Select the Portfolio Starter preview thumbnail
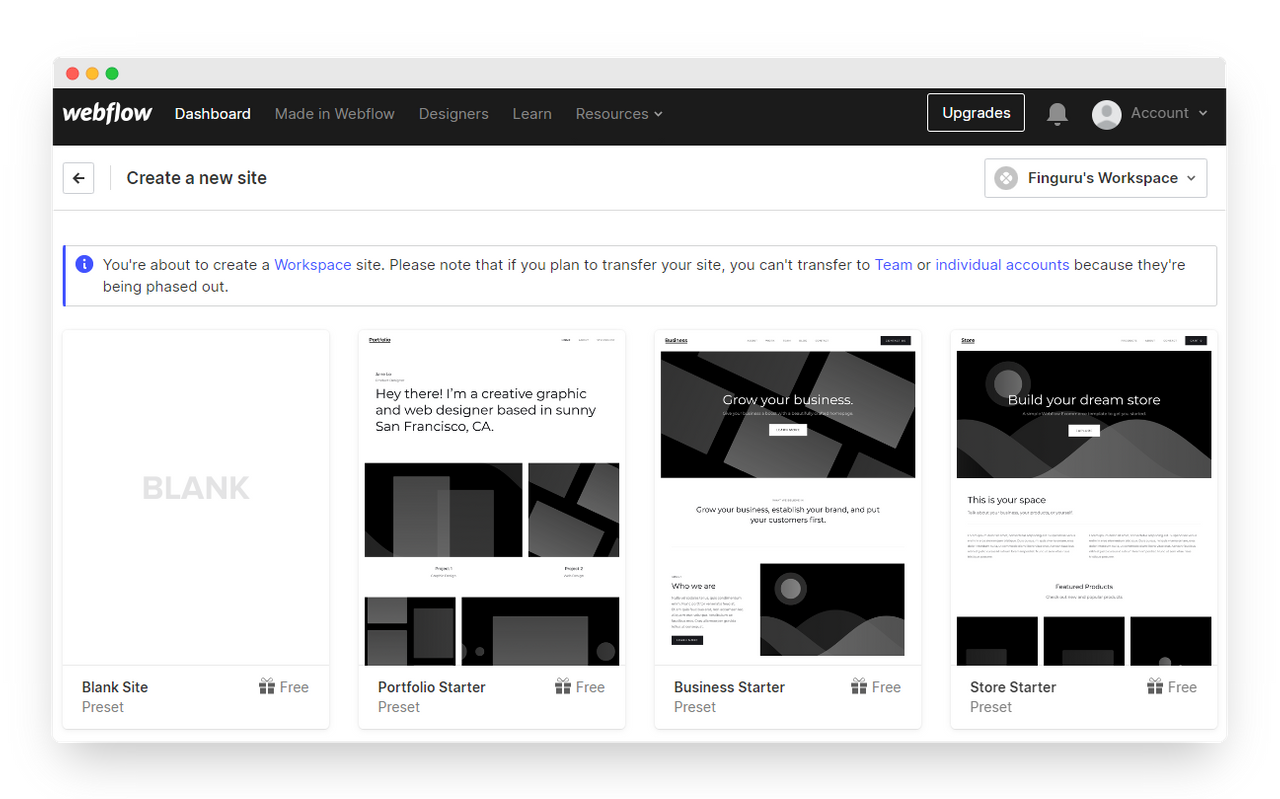Image resolution: width=1280 pixels, height=799 pixels. [x=492, y=498]
